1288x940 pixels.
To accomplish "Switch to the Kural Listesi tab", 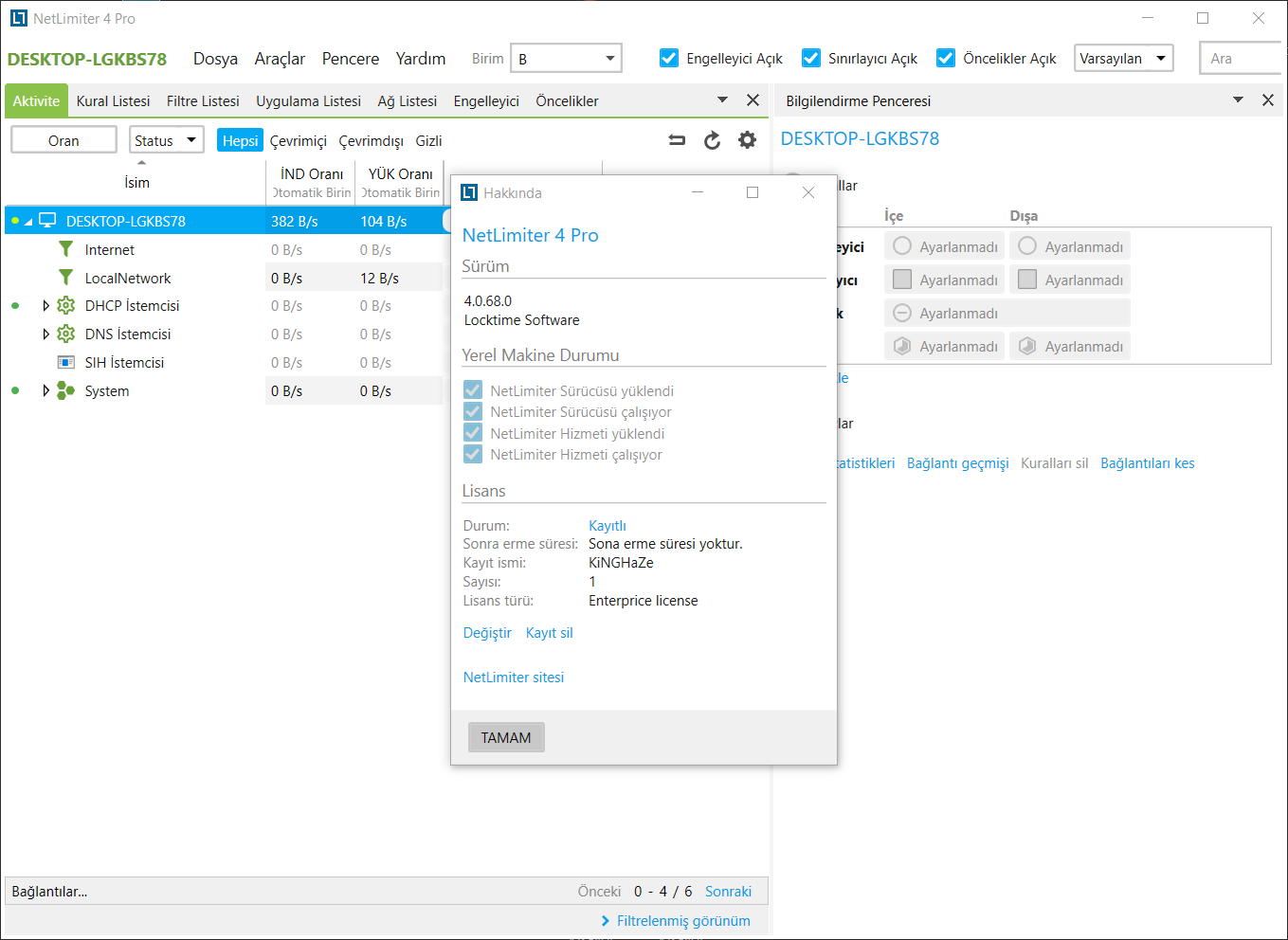I will pos(113,100).
